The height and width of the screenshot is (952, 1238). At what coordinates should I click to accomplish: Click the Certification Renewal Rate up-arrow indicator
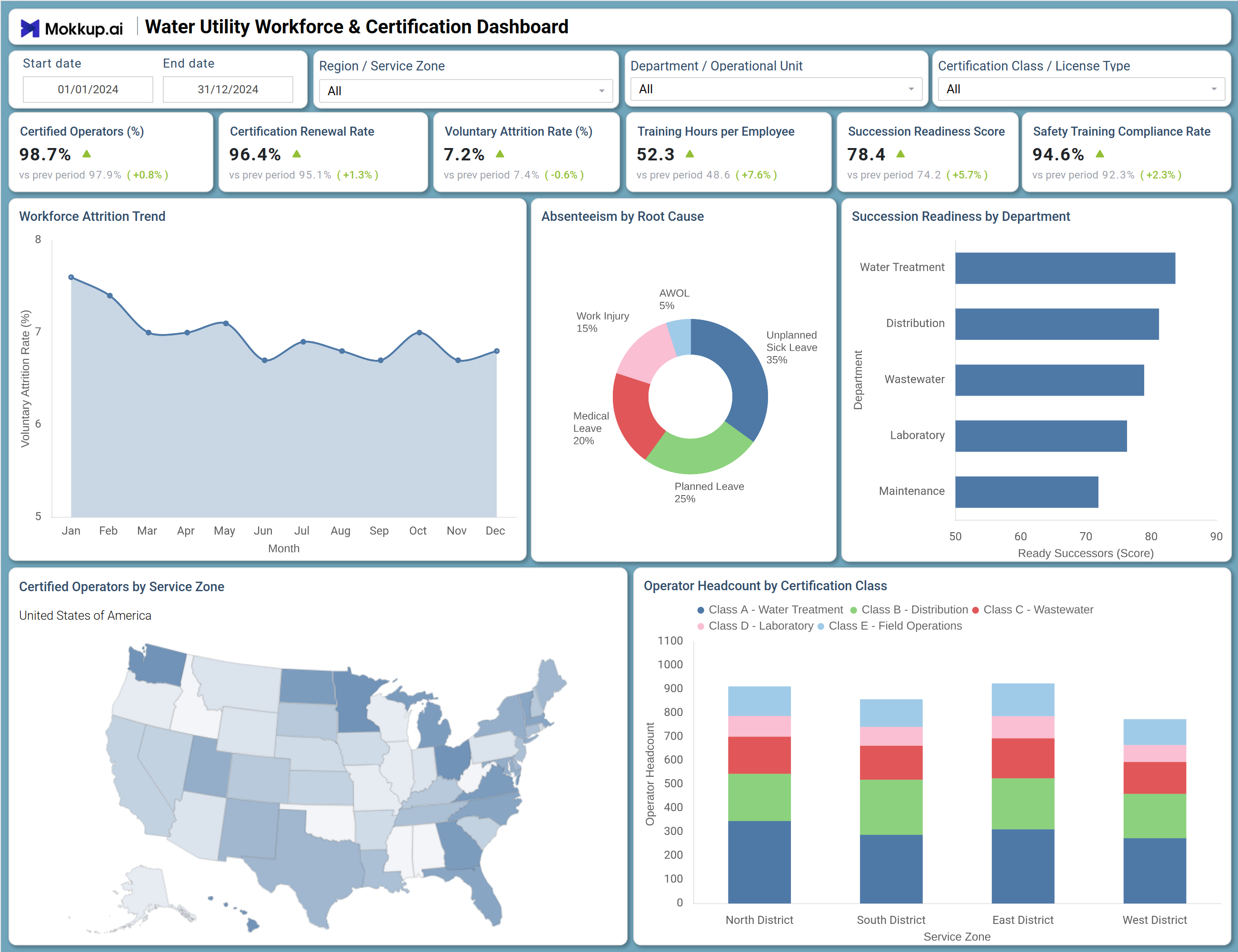pyautogui.click(x=297, y=154)
